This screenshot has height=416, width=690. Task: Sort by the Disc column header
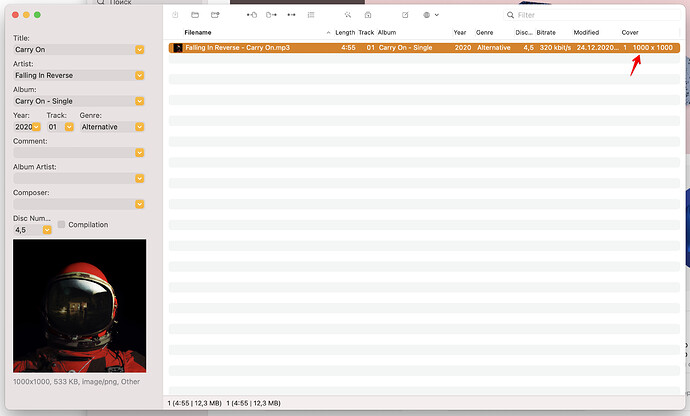tap(524, 33)
